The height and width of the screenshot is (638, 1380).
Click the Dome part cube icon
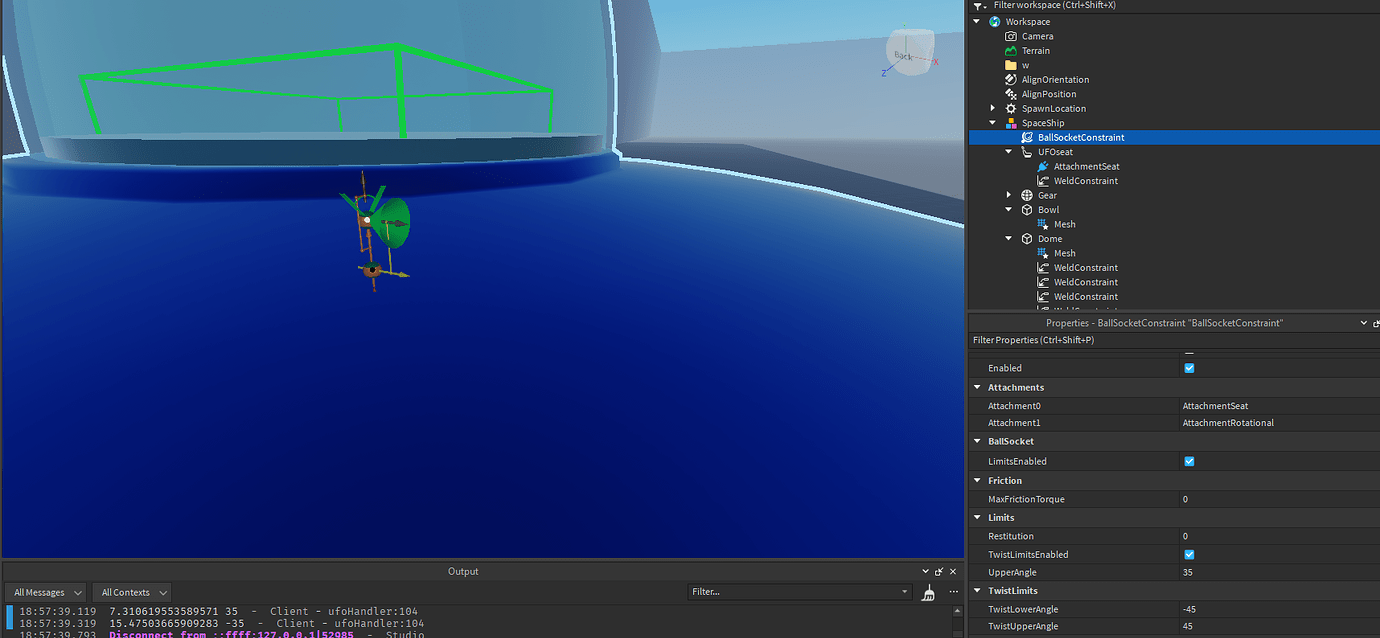tap(1026, 239)
